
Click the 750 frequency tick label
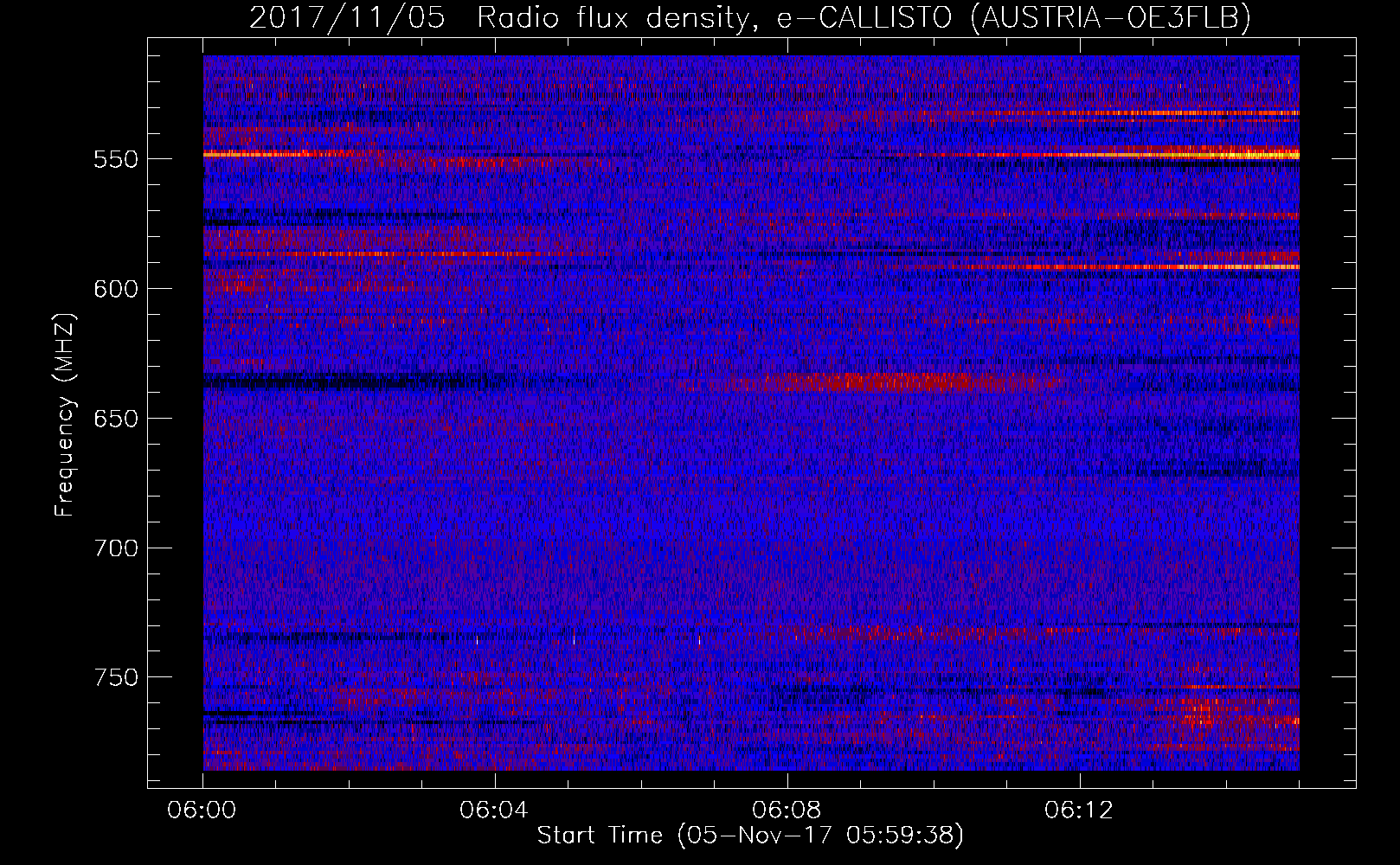tap(116, 677)
